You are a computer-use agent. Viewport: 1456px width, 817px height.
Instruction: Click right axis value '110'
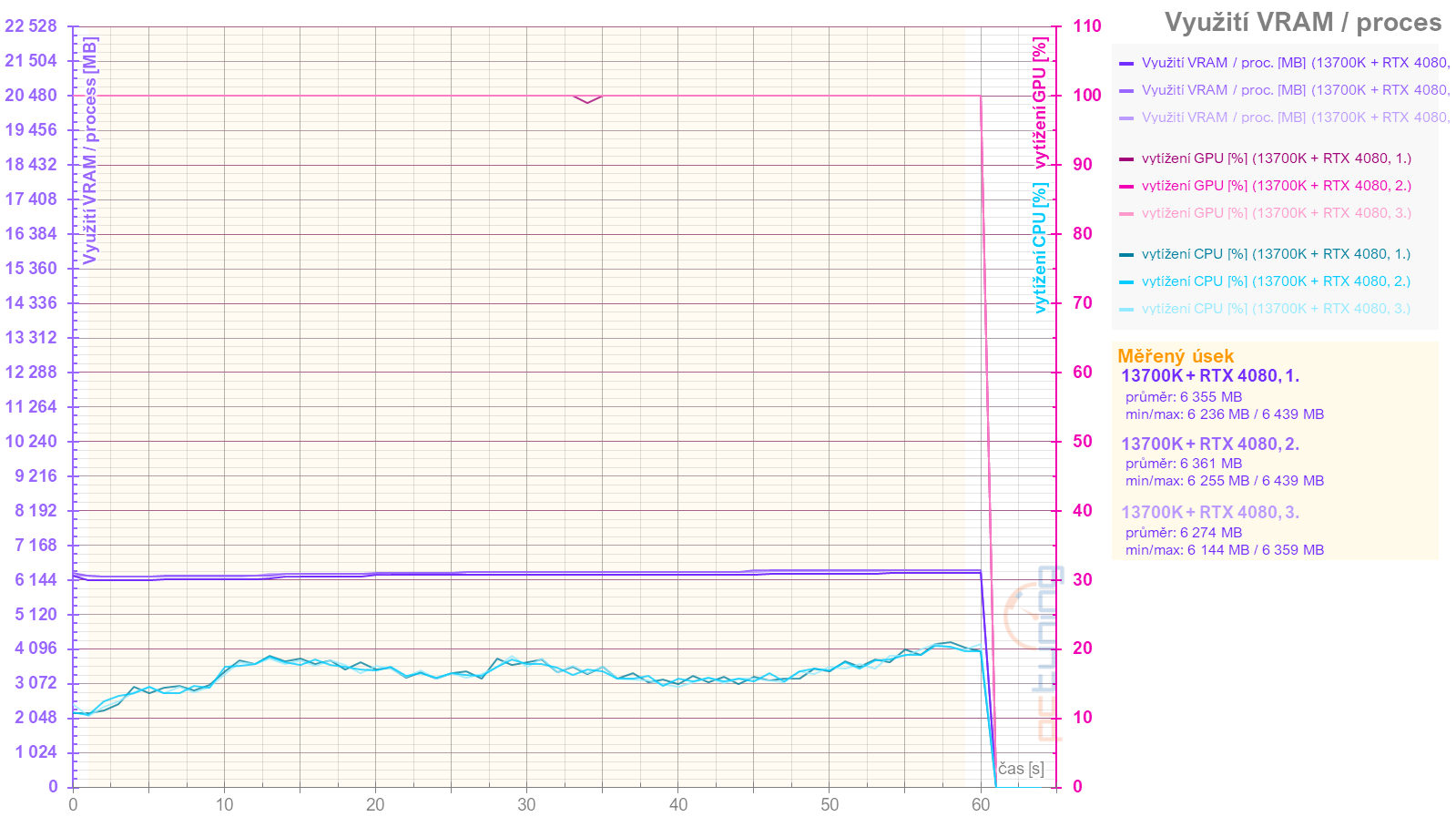click(1087, 26)
